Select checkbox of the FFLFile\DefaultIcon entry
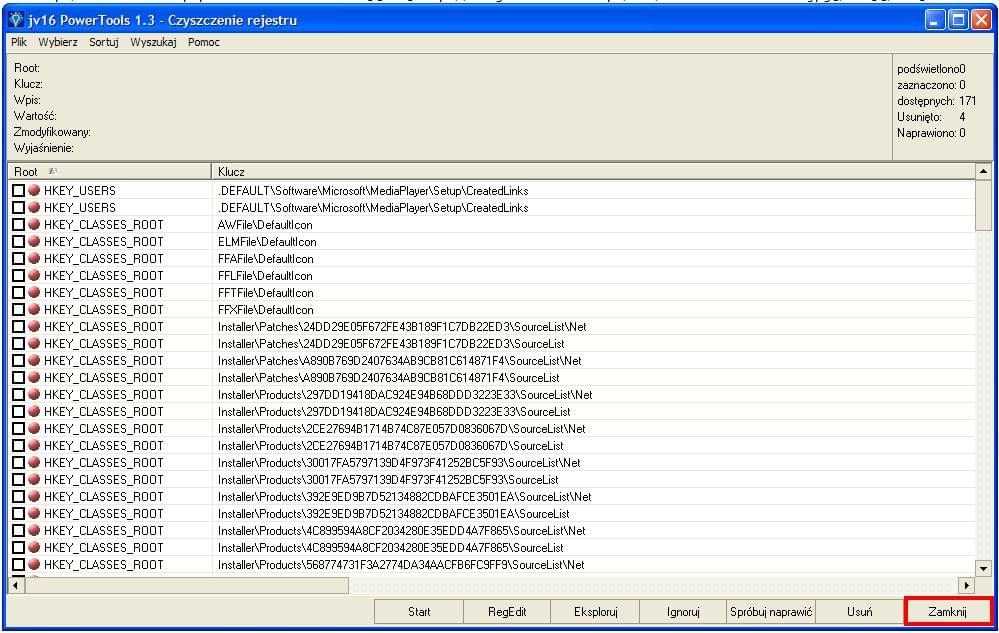This screenshot has width=999, height=633. 18,276
